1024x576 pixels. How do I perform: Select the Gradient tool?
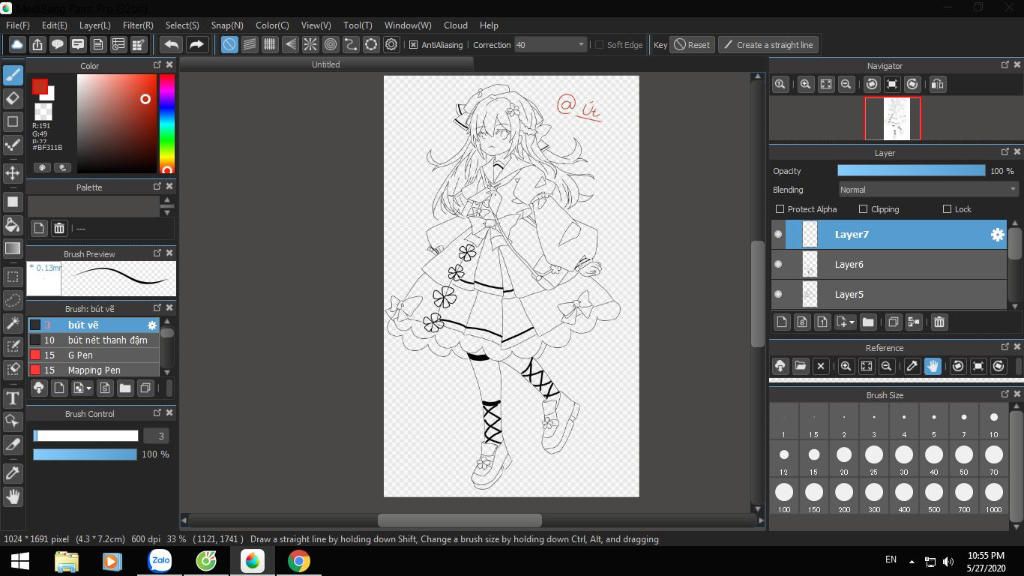(x=12, y=248)
